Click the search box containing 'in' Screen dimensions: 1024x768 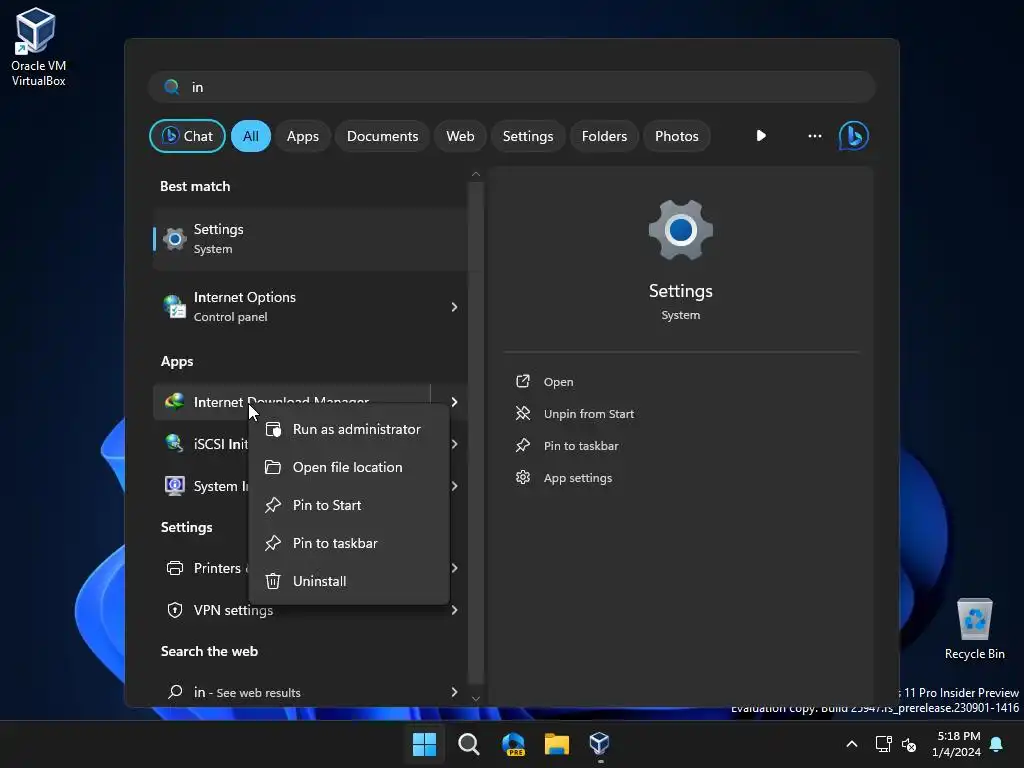[x=512, y=87]
